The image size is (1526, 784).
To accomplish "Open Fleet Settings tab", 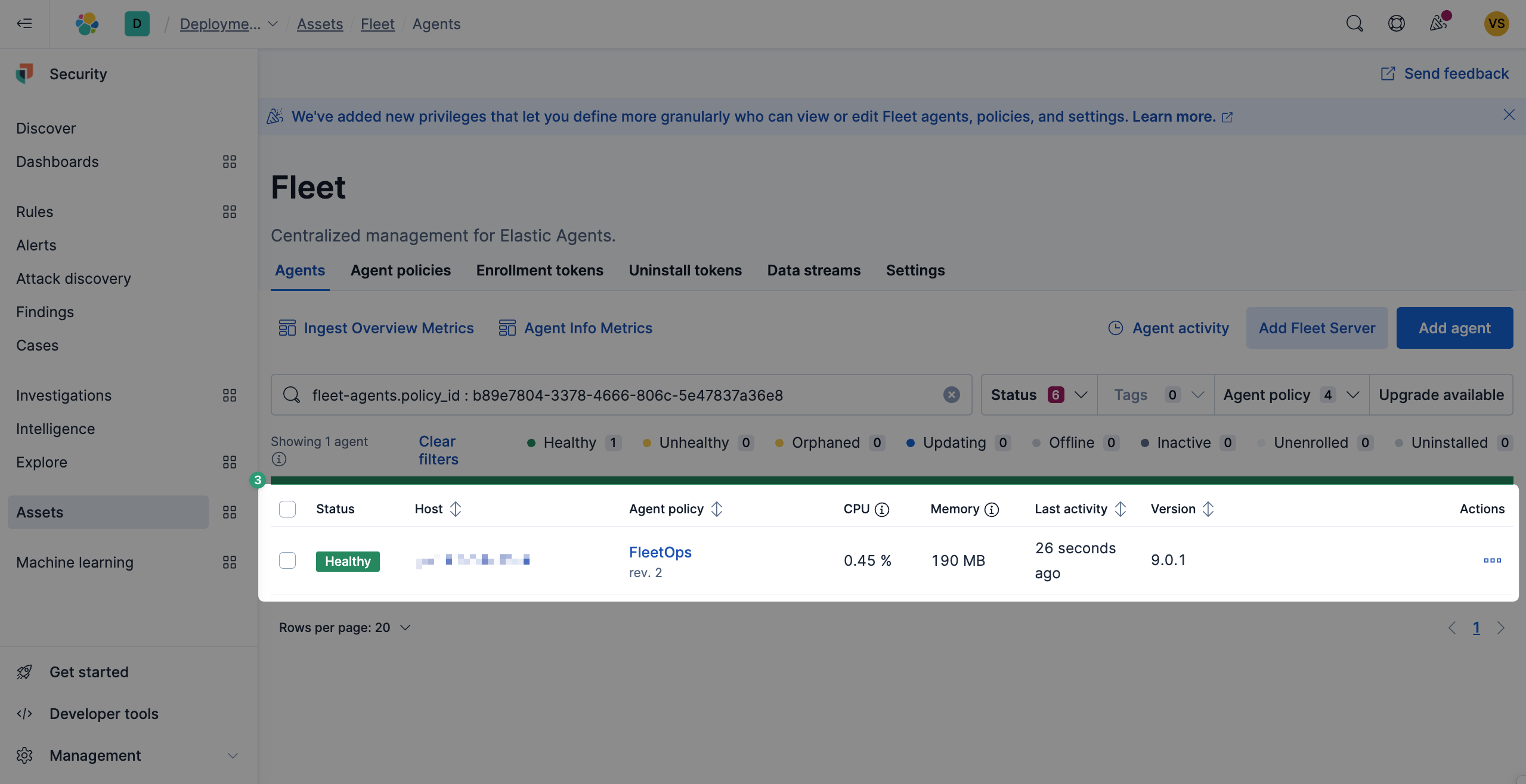I will pyautogui.click(x=915, y=270).
